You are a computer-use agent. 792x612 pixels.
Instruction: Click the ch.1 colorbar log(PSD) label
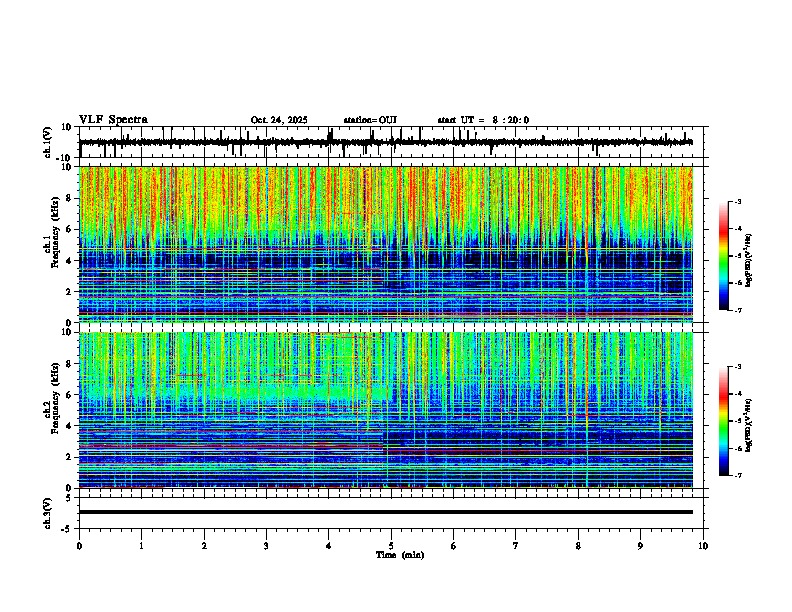(x=749, y=261)
